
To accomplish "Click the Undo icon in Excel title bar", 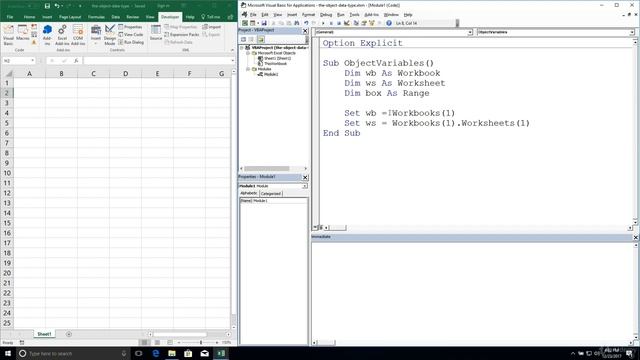I will tap(57, 6).
